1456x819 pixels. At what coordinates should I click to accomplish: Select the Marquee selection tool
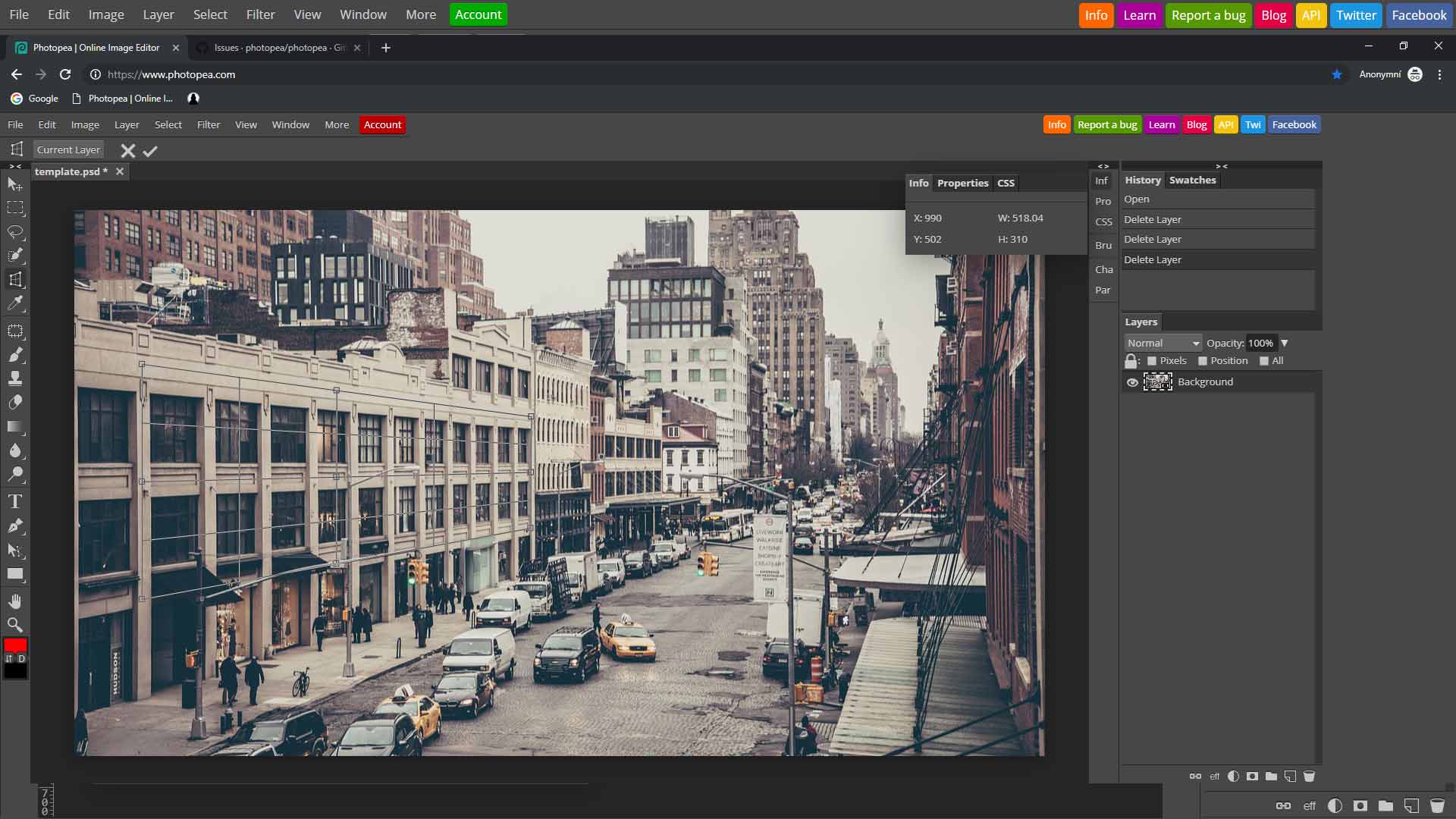coord(15,208)
